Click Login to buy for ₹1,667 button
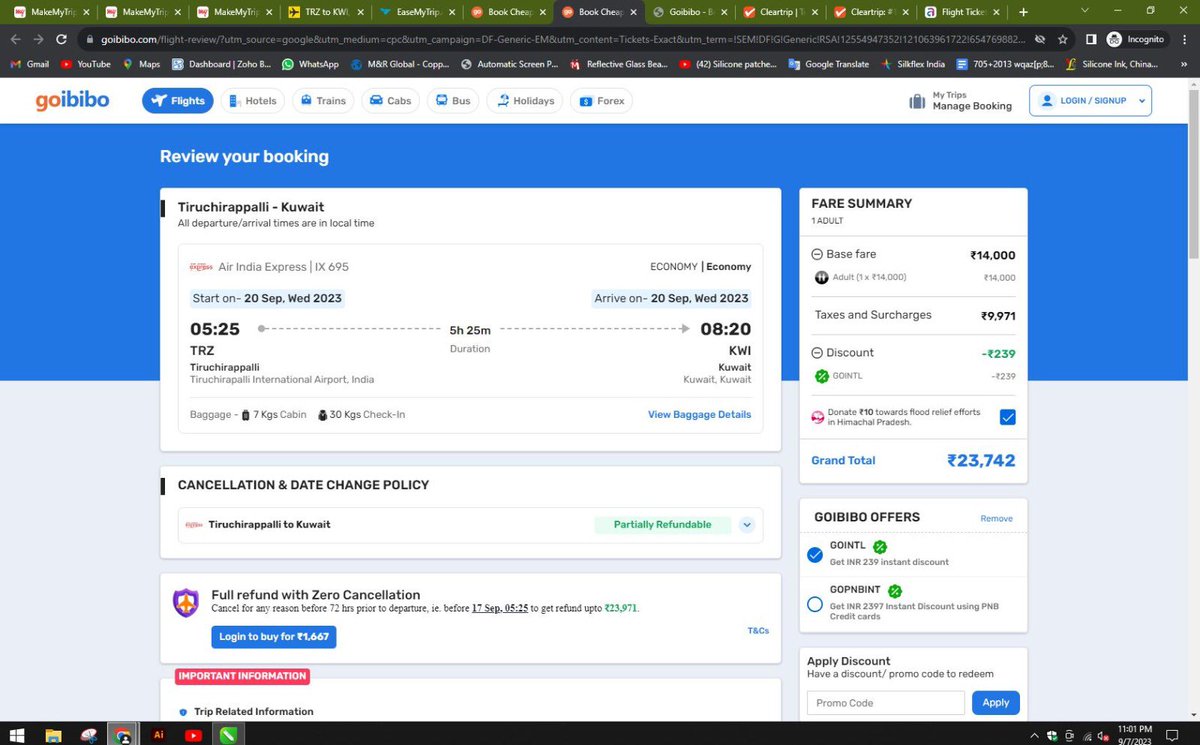 coord(273,637)
